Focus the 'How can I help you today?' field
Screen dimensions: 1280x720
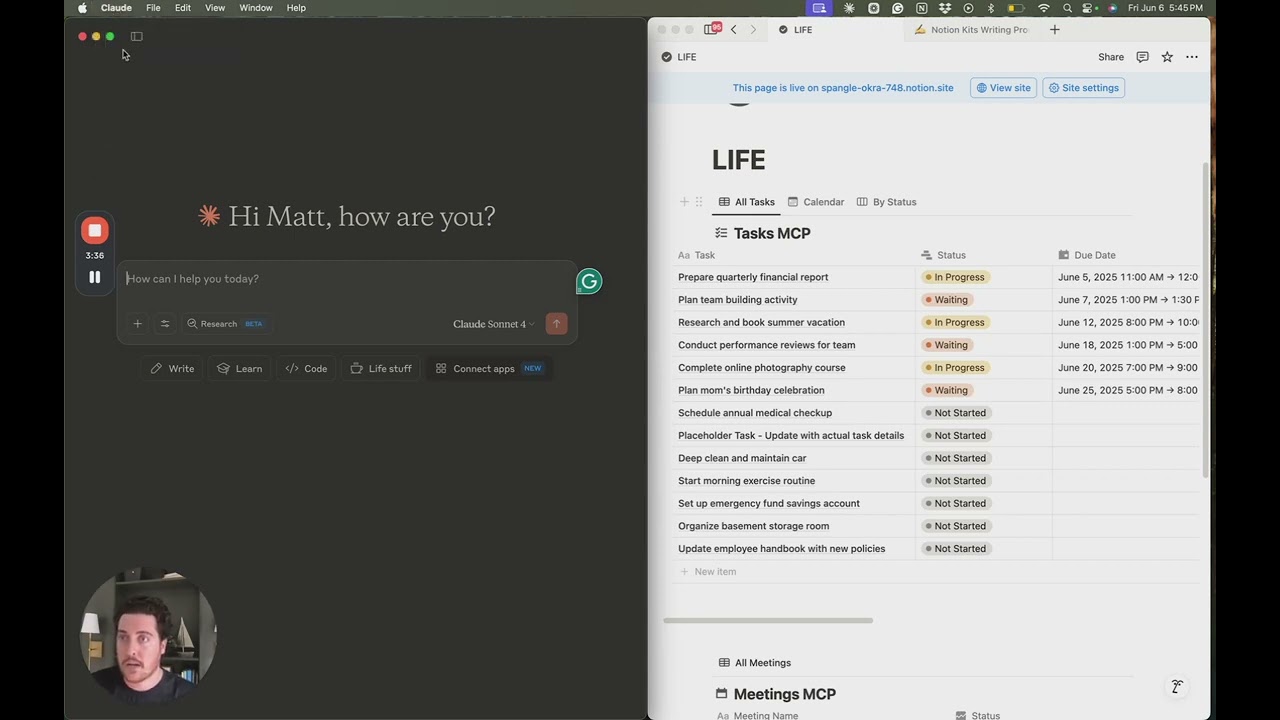click(347, 279)
